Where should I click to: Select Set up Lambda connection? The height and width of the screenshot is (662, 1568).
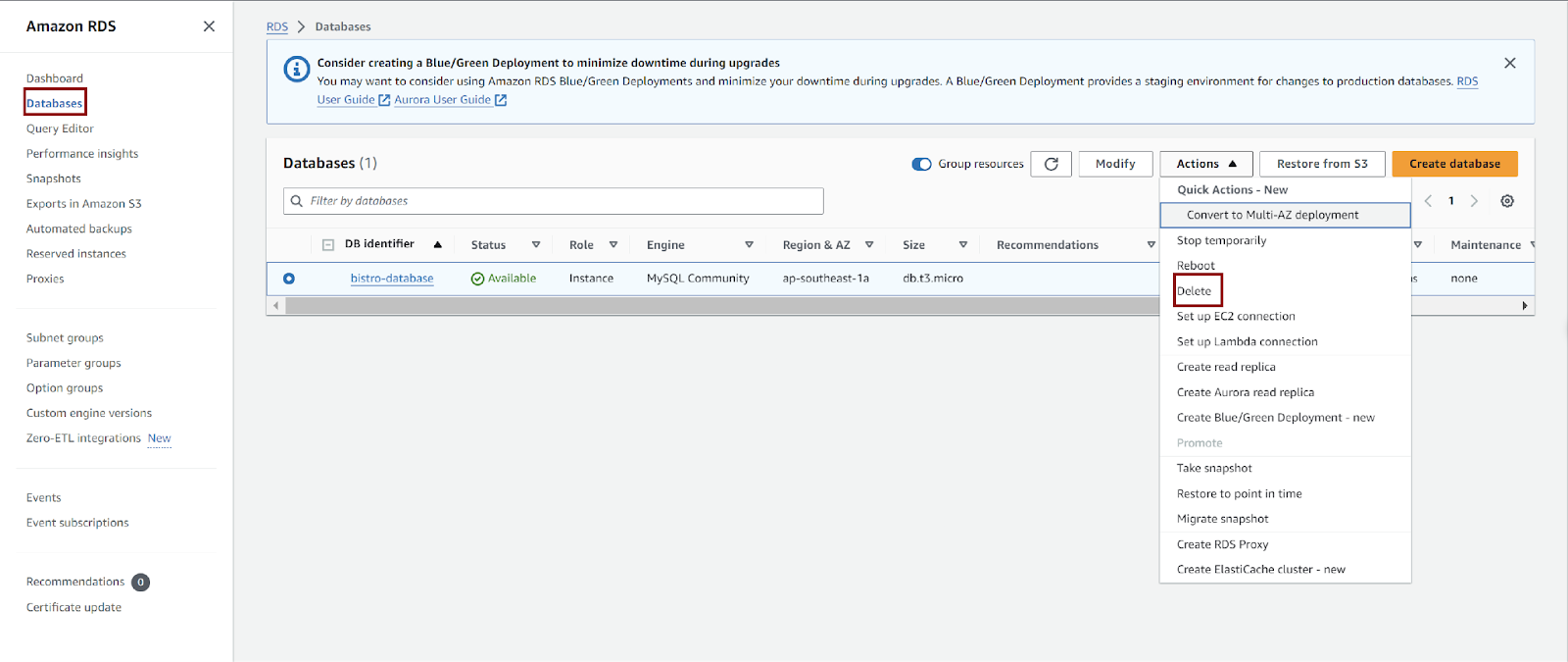point(1247,342)
